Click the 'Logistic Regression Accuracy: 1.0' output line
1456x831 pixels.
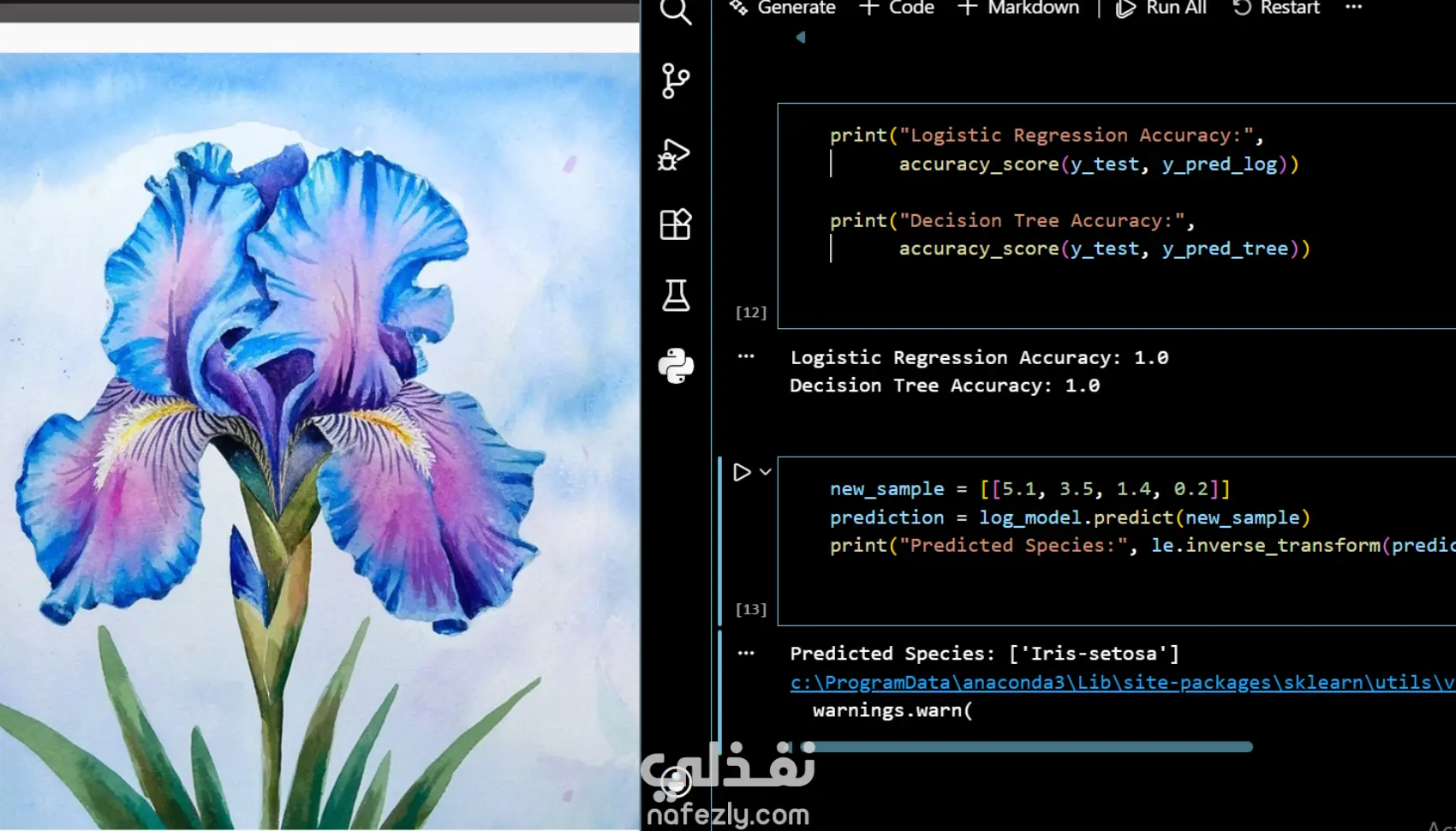click(979, 357)
